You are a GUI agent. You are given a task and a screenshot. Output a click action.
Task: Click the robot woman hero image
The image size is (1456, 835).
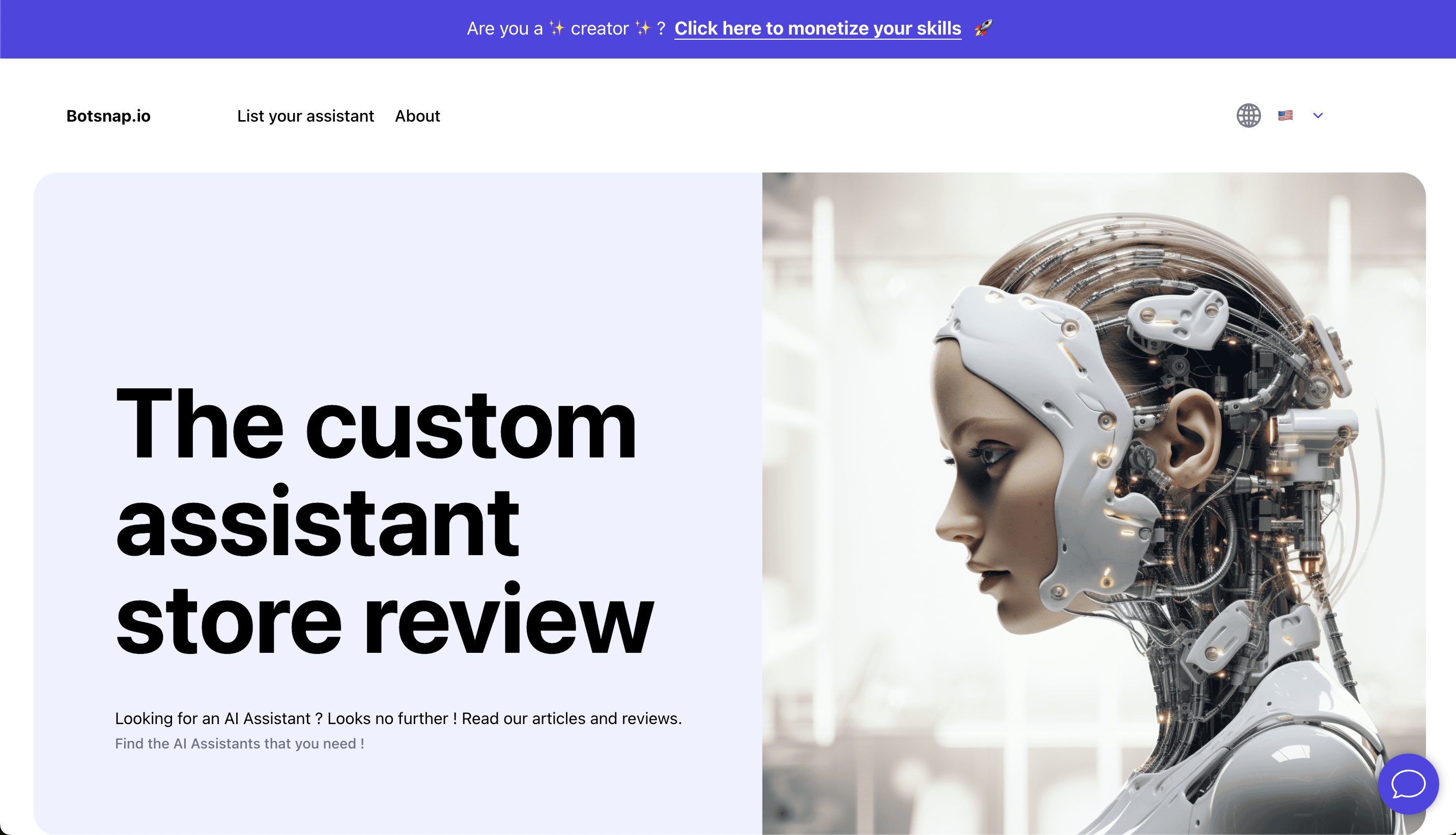pyautogui.click(x=1094, y=504)
